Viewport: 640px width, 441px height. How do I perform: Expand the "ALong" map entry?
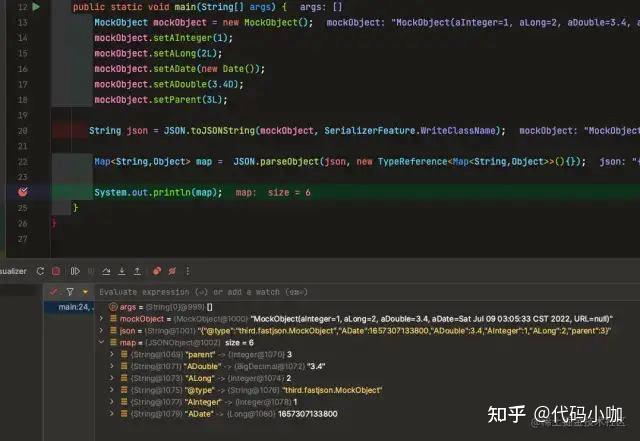pos(112,378)
